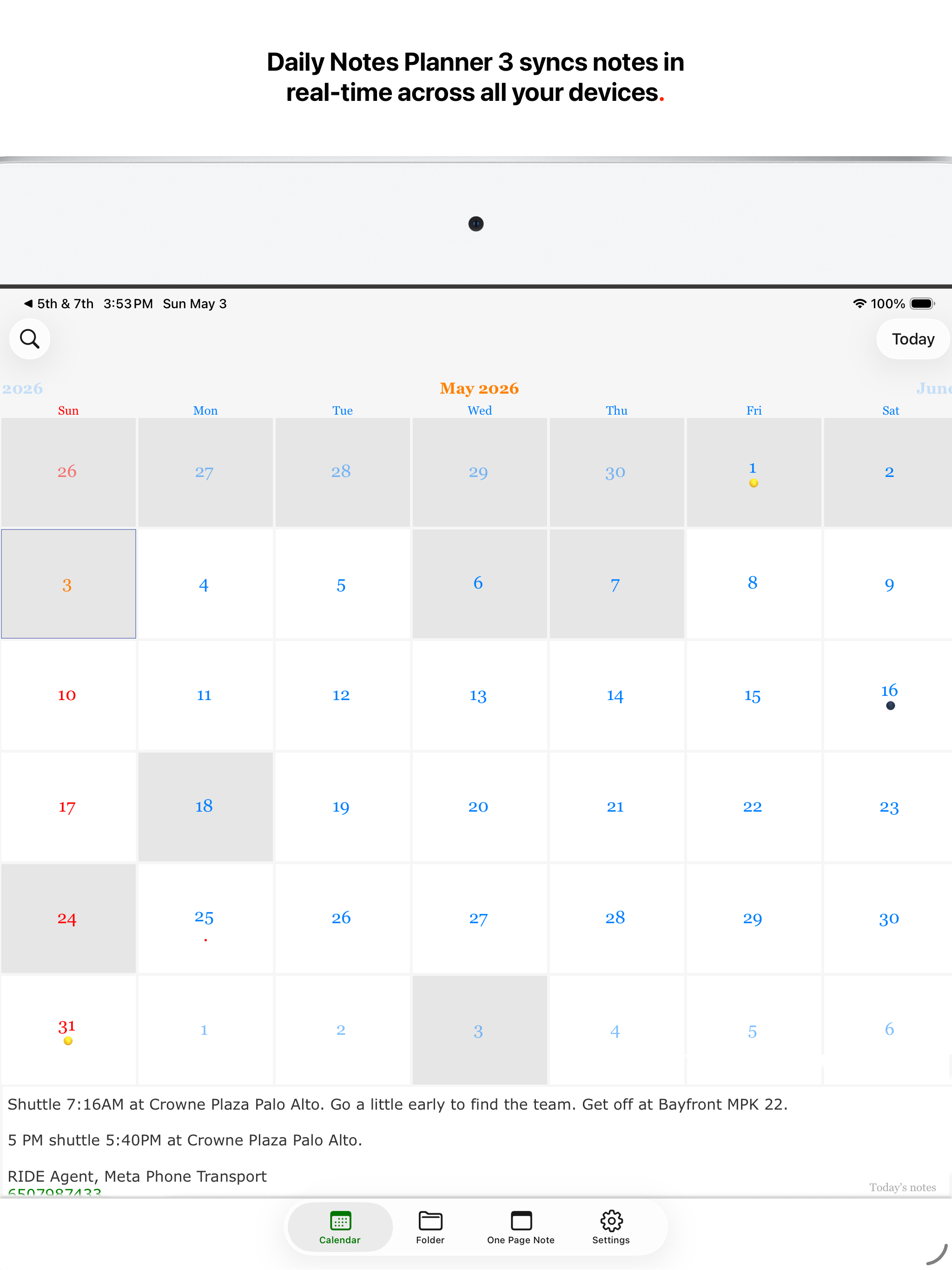
Task: Select Thursday May 7
Action: click(617, 583)
